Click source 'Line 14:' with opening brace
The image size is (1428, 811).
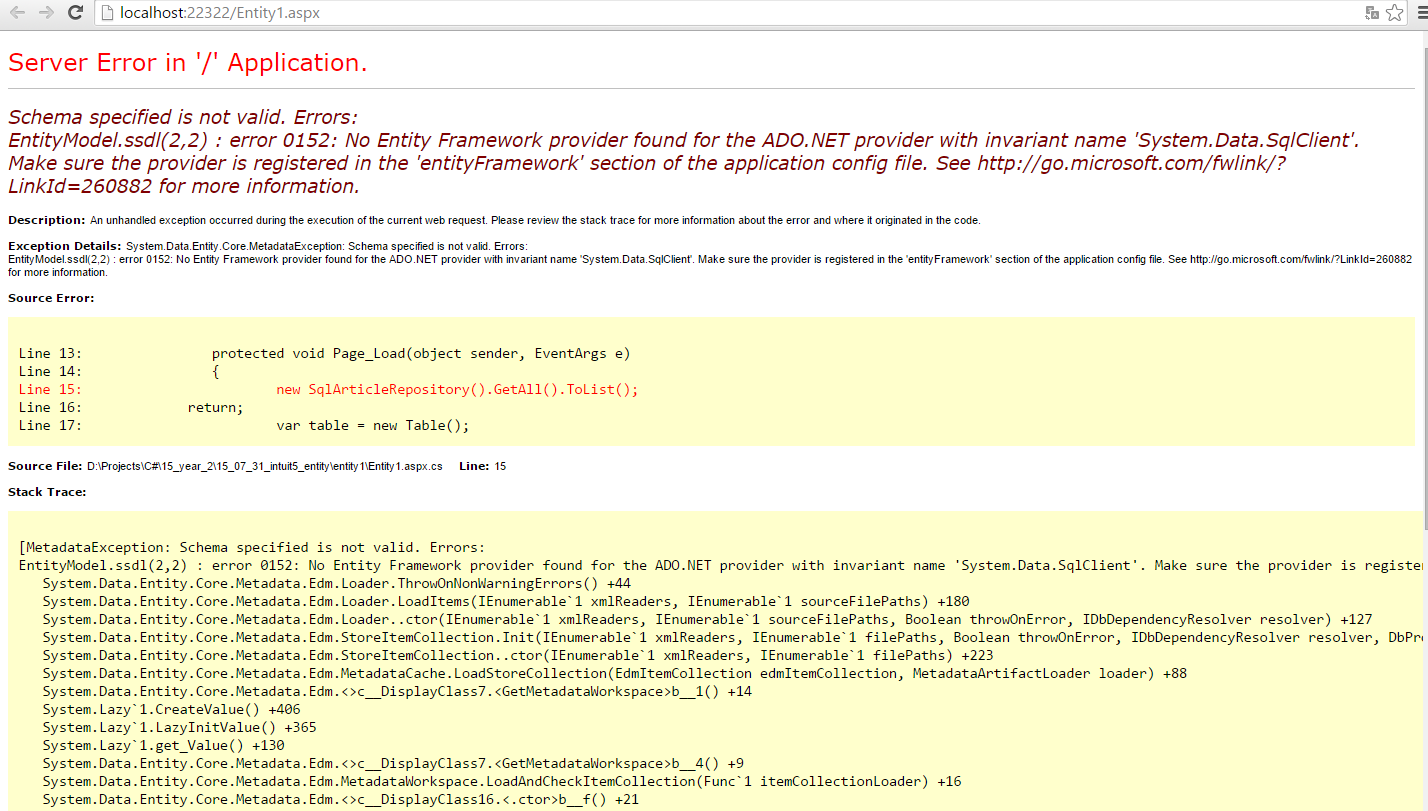pos(119,371)
